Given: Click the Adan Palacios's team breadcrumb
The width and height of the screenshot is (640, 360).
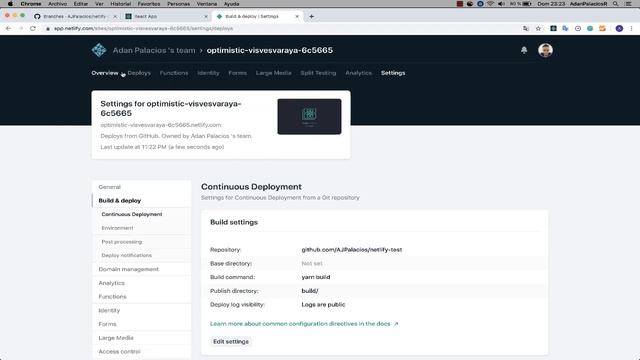Looking at the screenshot, I should pyautogui.click(x=154, y=50).
